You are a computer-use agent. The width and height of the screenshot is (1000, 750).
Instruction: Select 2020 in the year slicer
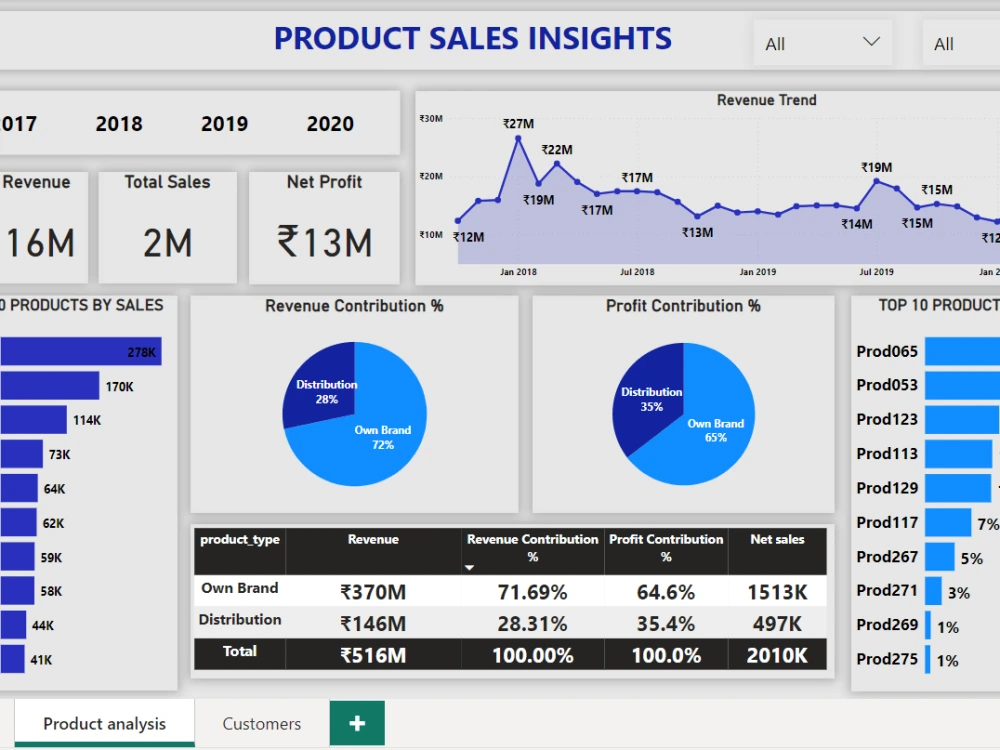click(x=330, y=123)
